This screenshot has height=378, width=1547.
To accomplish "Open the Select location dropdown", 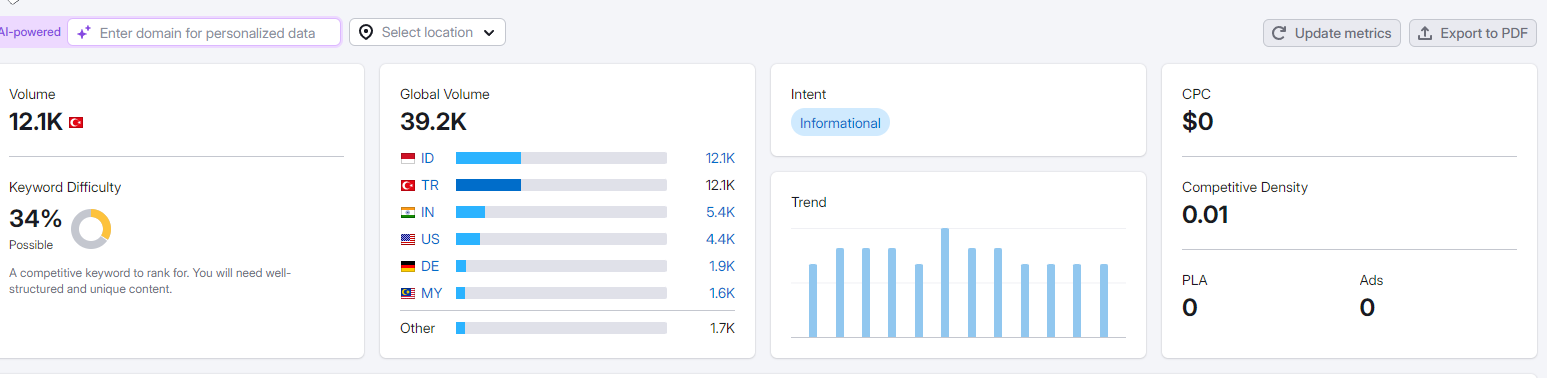I will (x=427, y=32).
